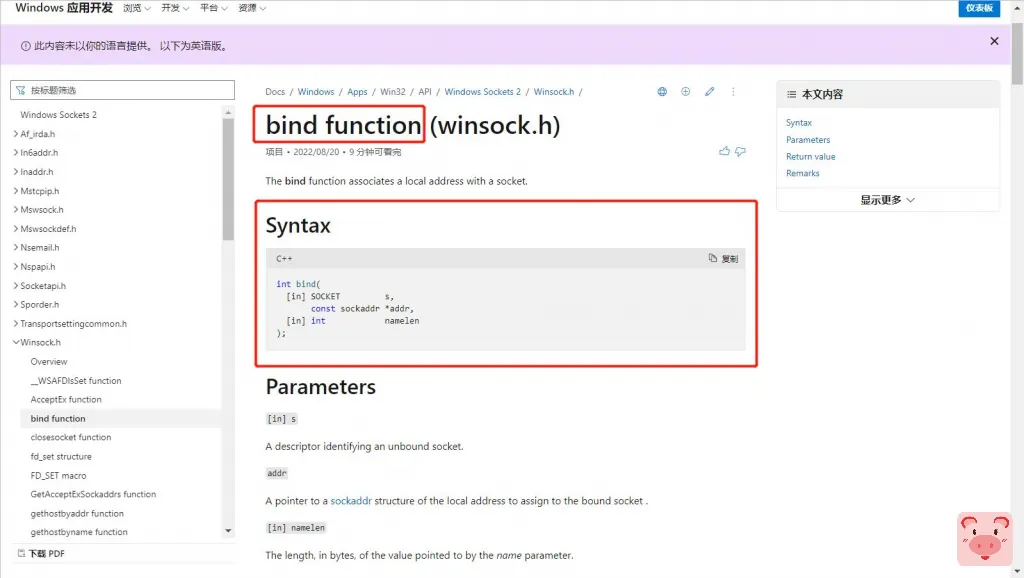
Task: Expand the Mswsock.h tree node
Action: point(16,210)
